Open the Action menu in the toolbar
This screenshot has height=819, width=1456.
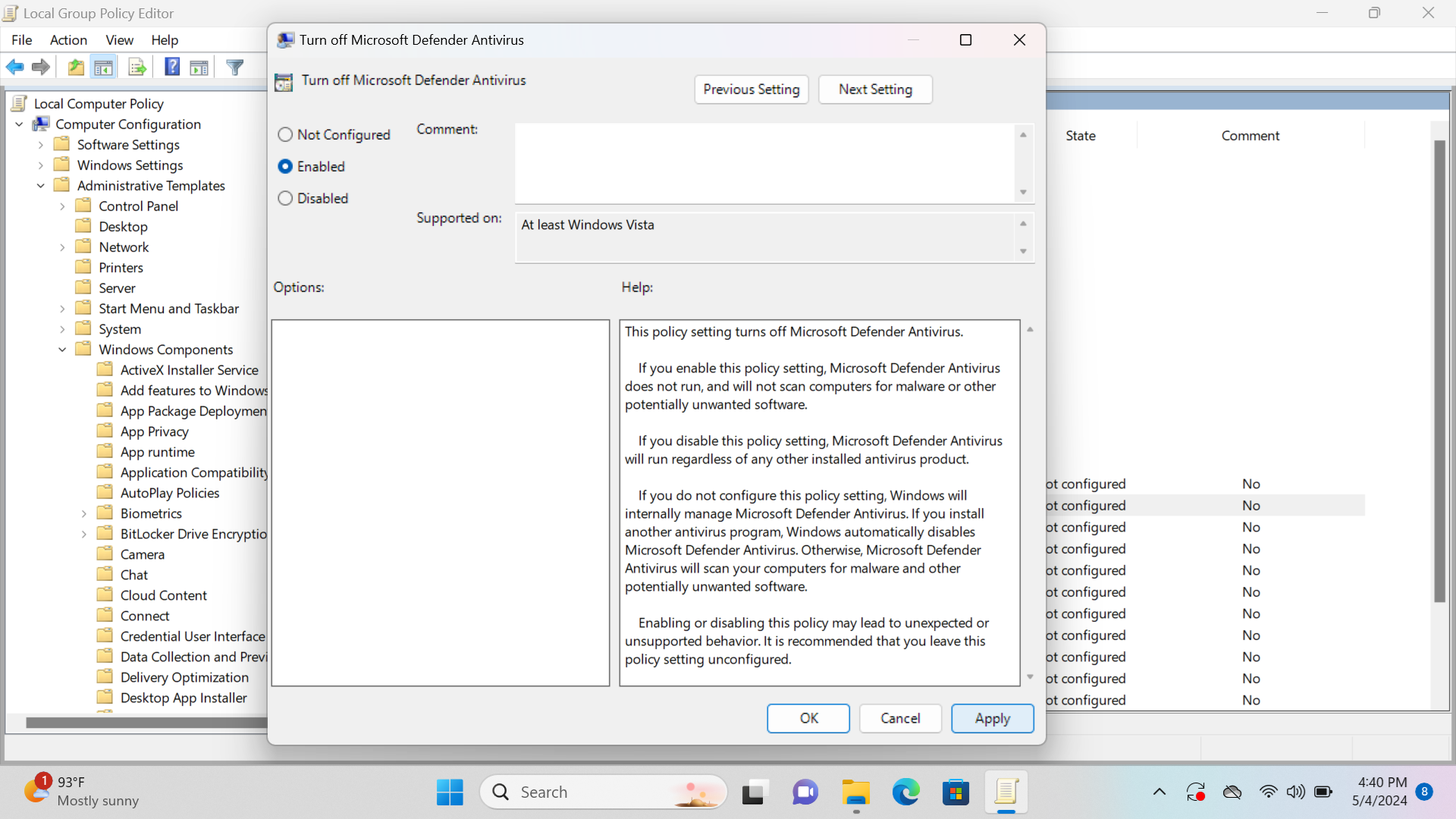click(x=68, y=40)
